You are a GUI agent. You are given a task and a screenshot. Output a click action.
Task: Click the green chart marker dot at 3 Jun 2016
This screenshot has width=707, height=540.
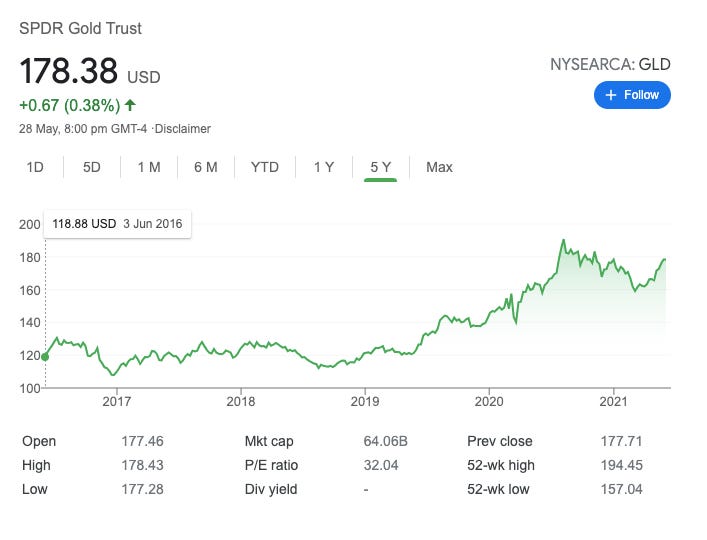click(x=45, y=357)
